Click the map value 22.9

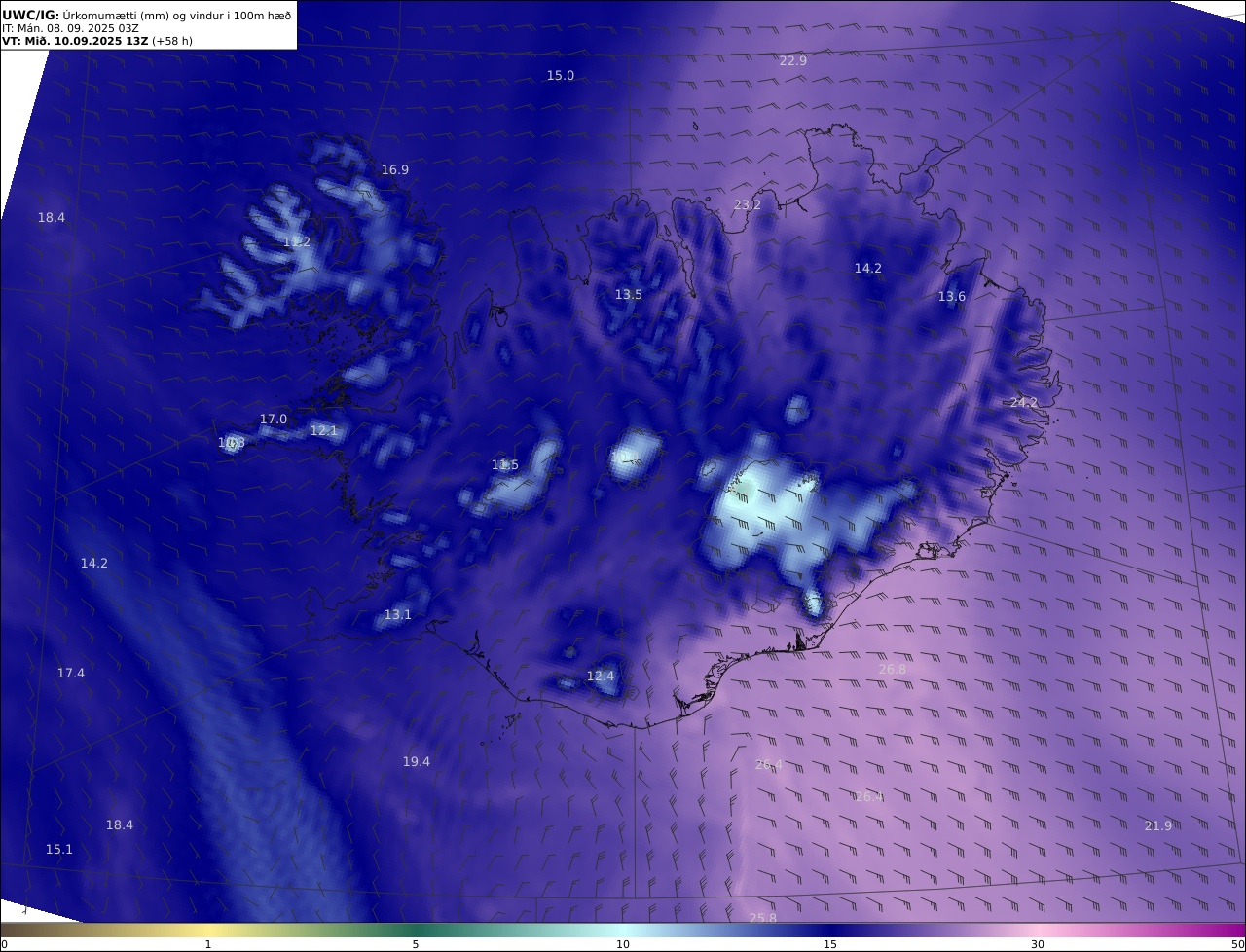coord(792,60)
